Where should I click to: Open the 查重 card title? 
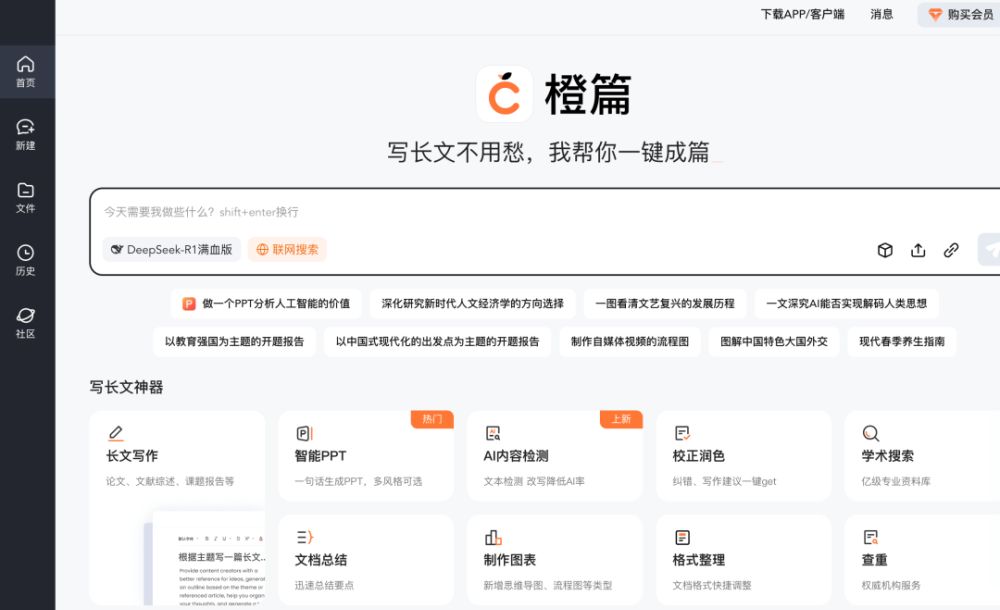(874, 560)
